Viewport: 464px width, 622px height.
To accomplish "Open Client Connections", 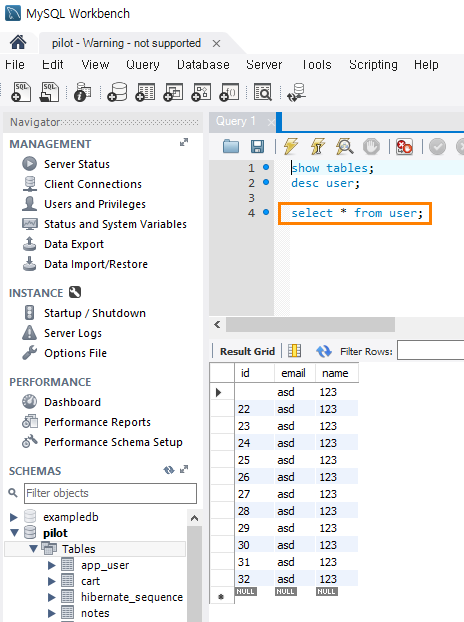I will coord(93,184).
